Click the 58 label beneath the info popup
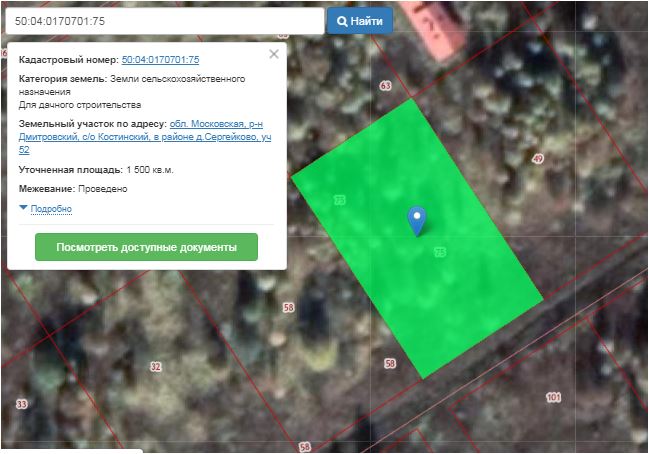649x454 pixels. pyautogui.click(x=289, y=307)
